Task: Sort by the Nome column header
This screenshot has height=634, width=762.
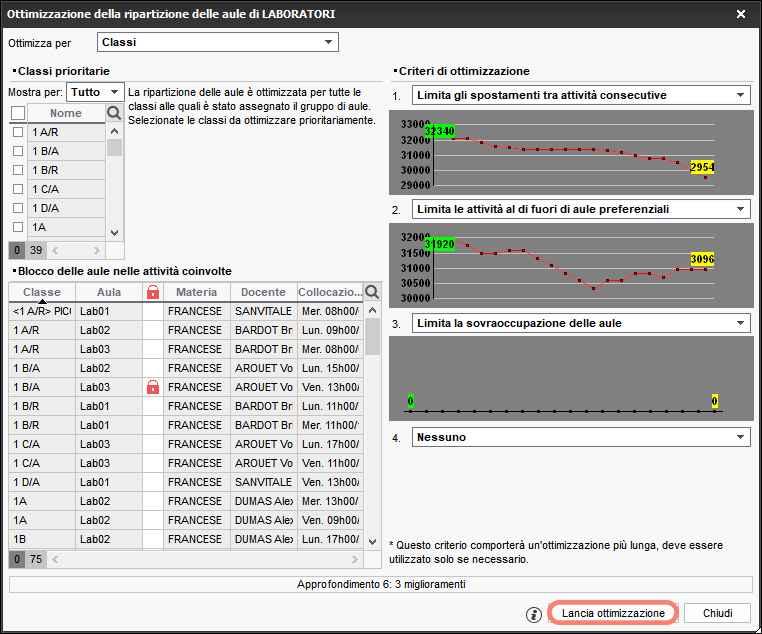Action: pyautogui.click(x=66, y=113)
